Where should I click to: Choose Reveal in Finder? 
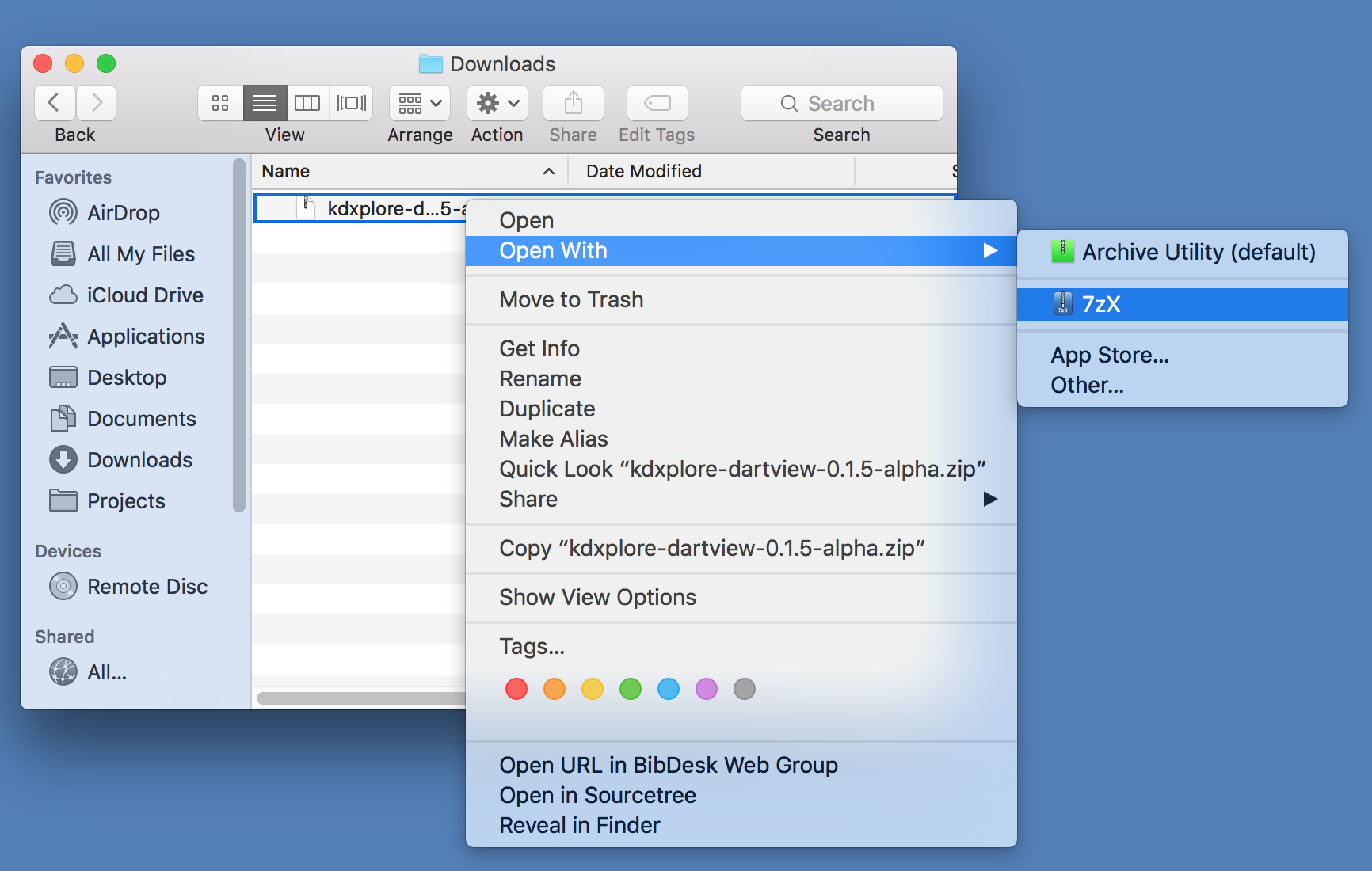741,825
